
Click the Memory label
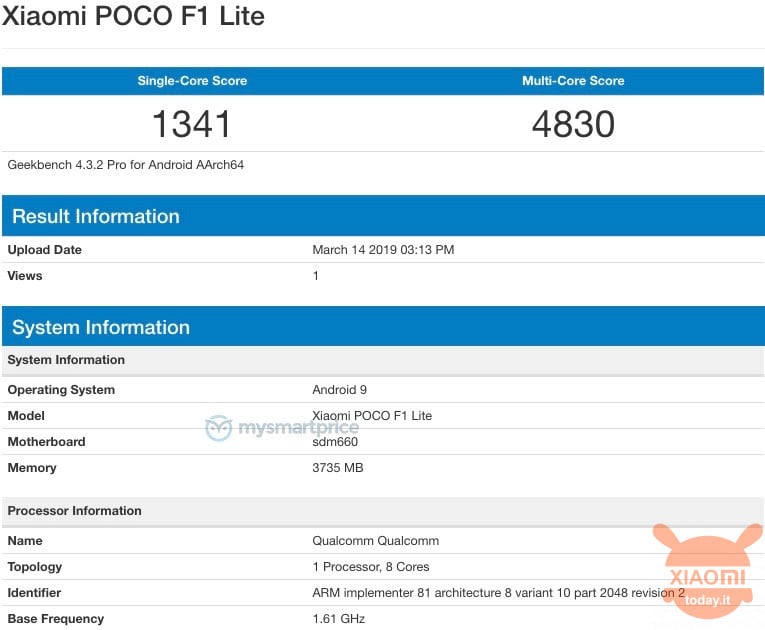(x=32, y=467)
